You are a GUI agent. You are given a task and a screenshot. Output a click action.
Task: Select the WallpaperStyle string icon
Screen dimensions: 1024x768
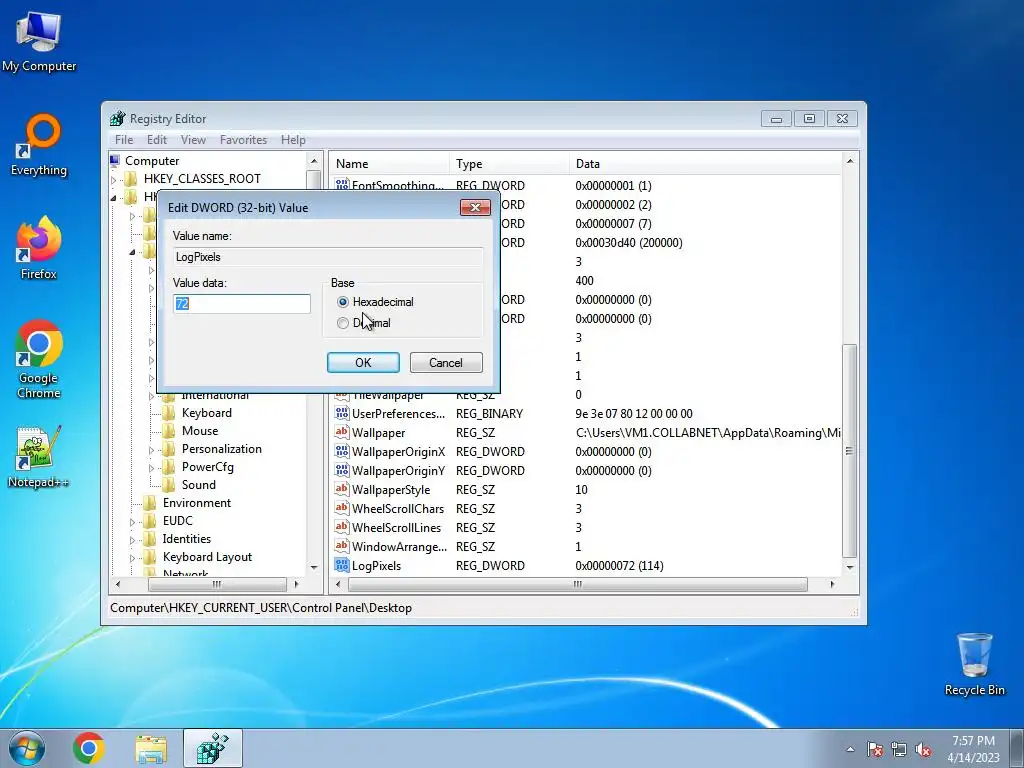[x=342, y=489]
